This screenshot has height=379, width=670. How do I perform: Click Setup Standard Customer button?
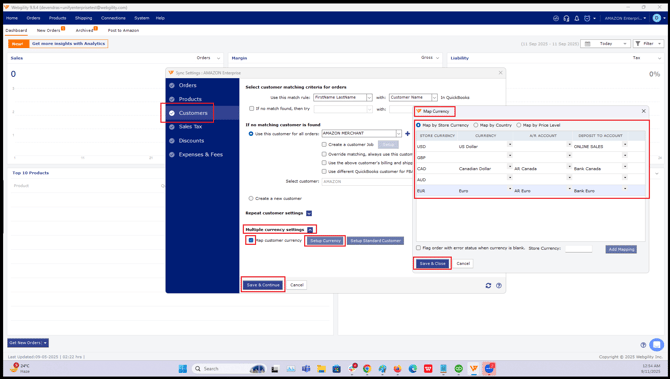tap(375, 241)
